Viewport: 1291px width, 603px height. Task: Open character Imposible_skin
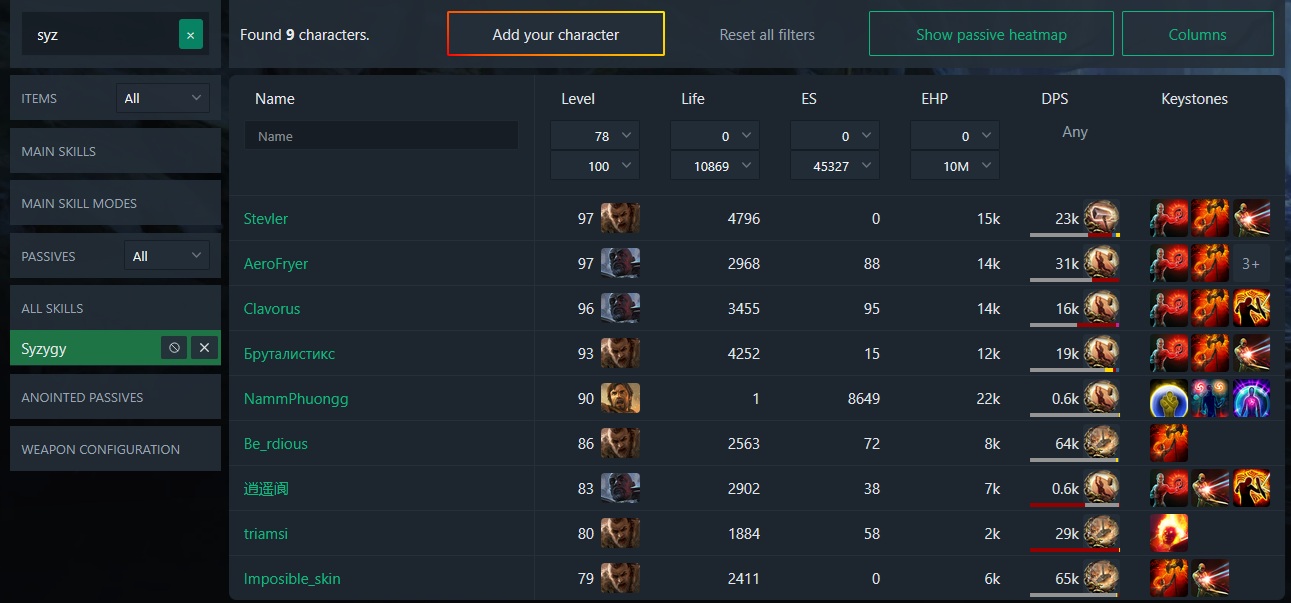click(292, 579)
